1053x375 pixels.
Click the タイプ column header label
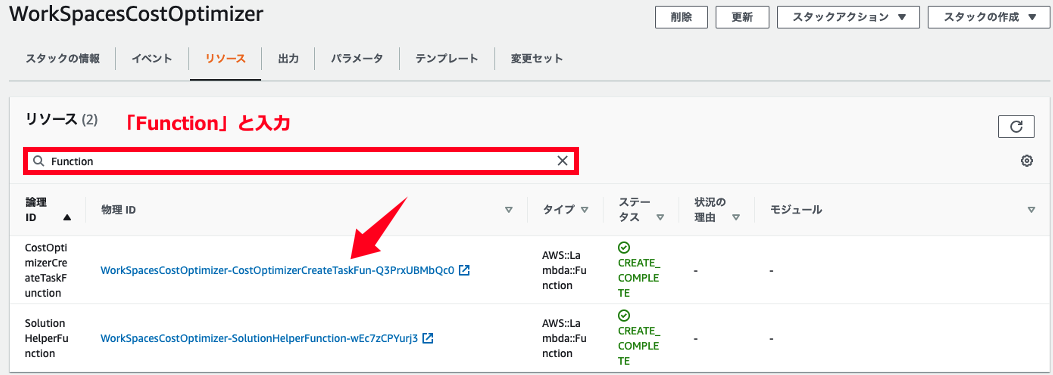click(559, 210)
